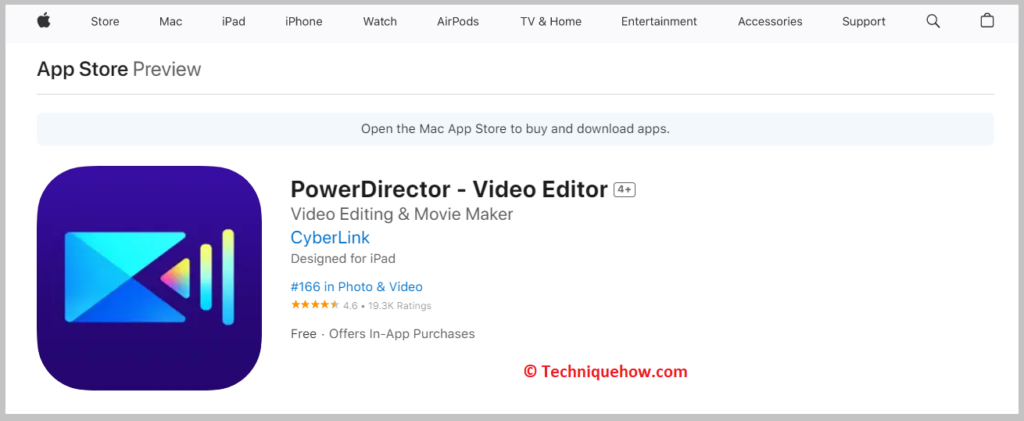Click the Open the Mac App Store banner
1024x421 pixels.
[515, 129]
